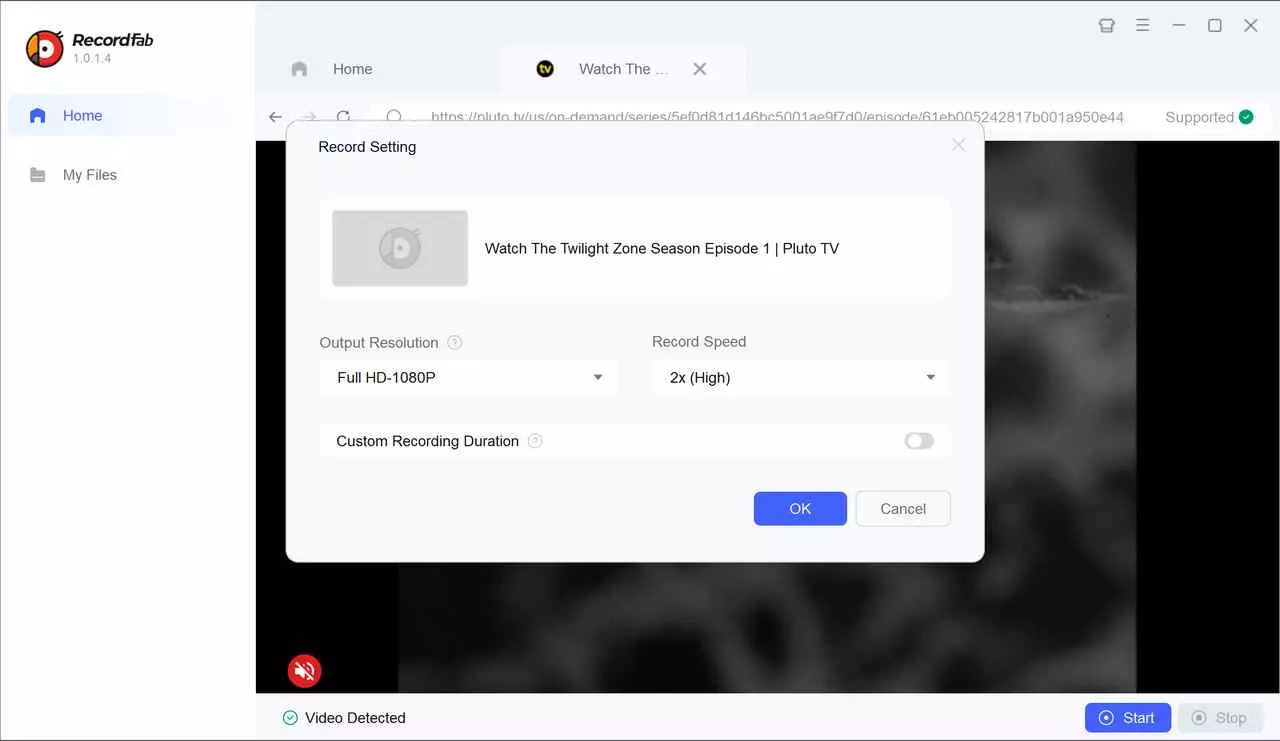Start recording with the Start button
The width and height of the screenshot is (1280, 741).
1128,718
